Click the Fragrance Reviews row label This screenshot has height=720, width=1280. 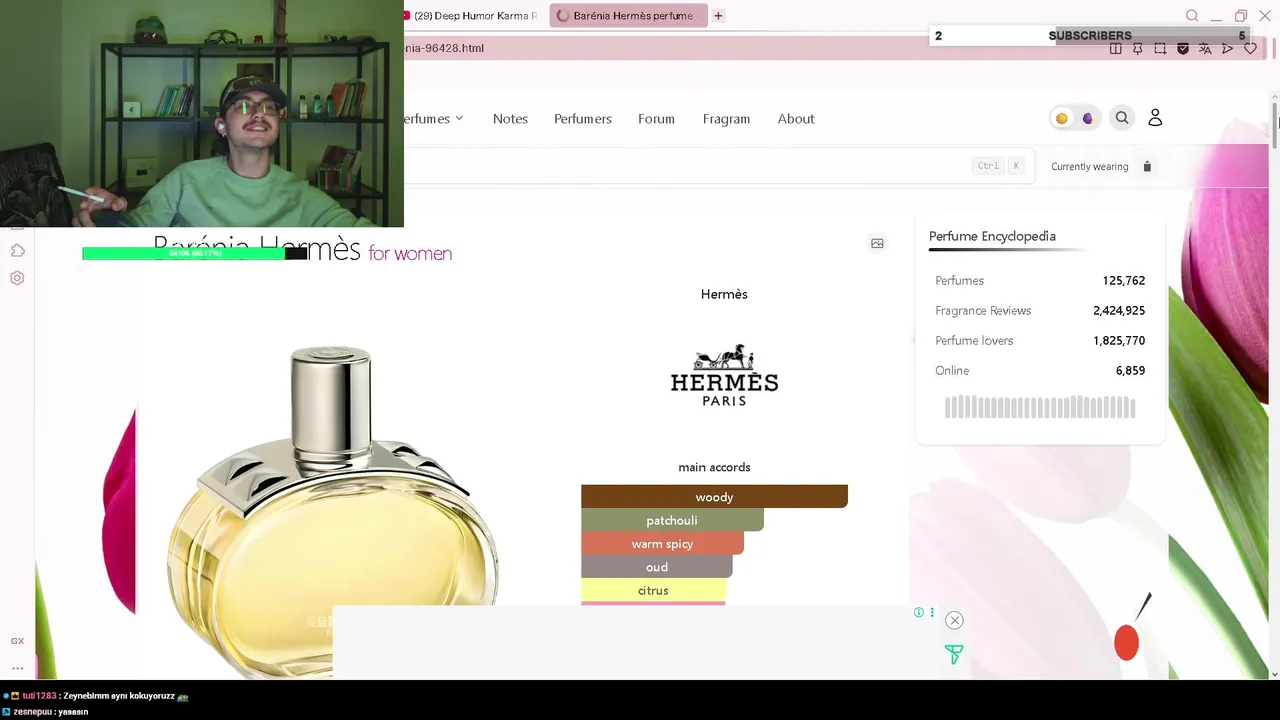point(983,311)
